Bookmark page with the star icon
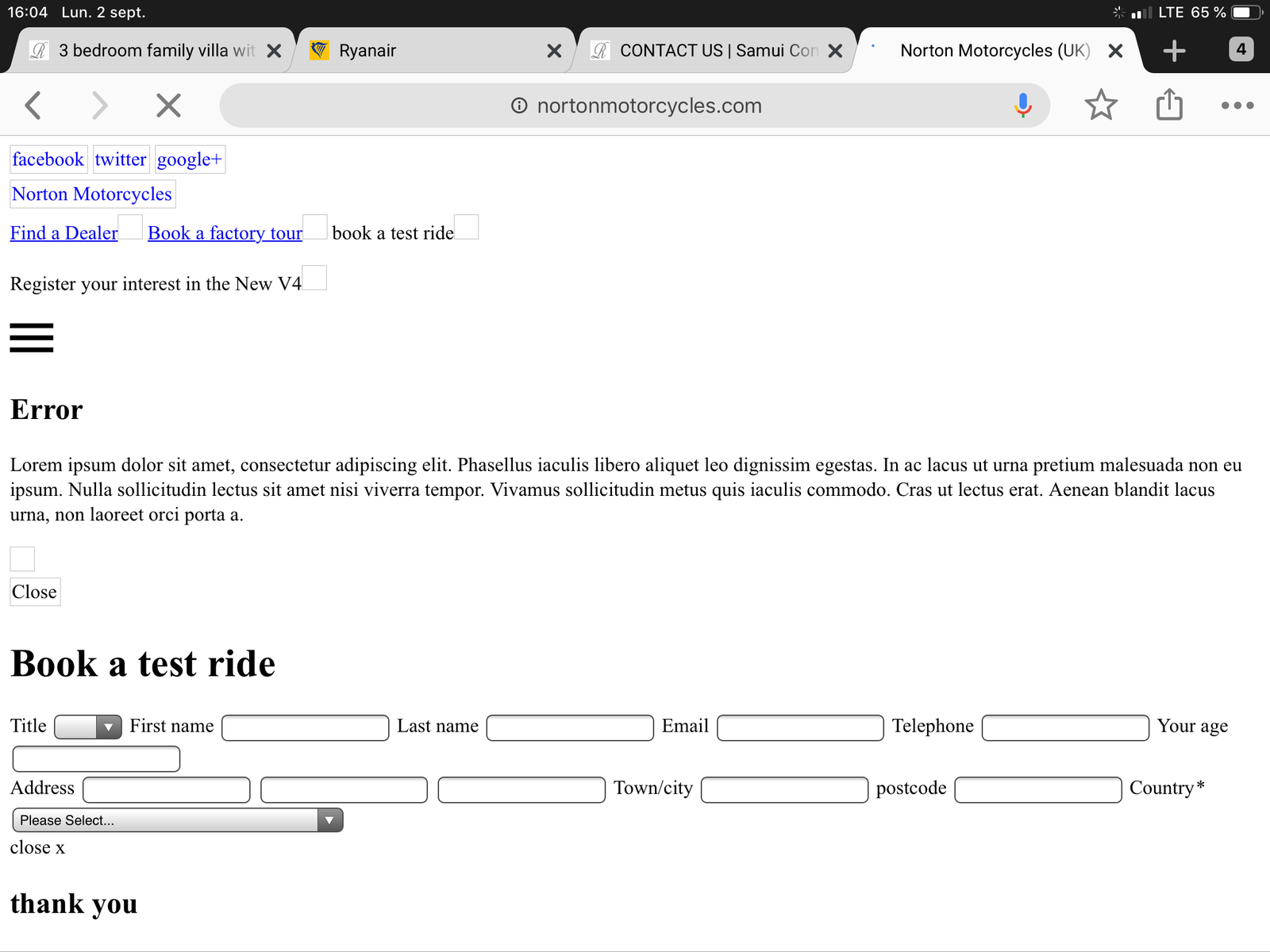This screenshot has height=952, width=1270. tap(1101, 105)
